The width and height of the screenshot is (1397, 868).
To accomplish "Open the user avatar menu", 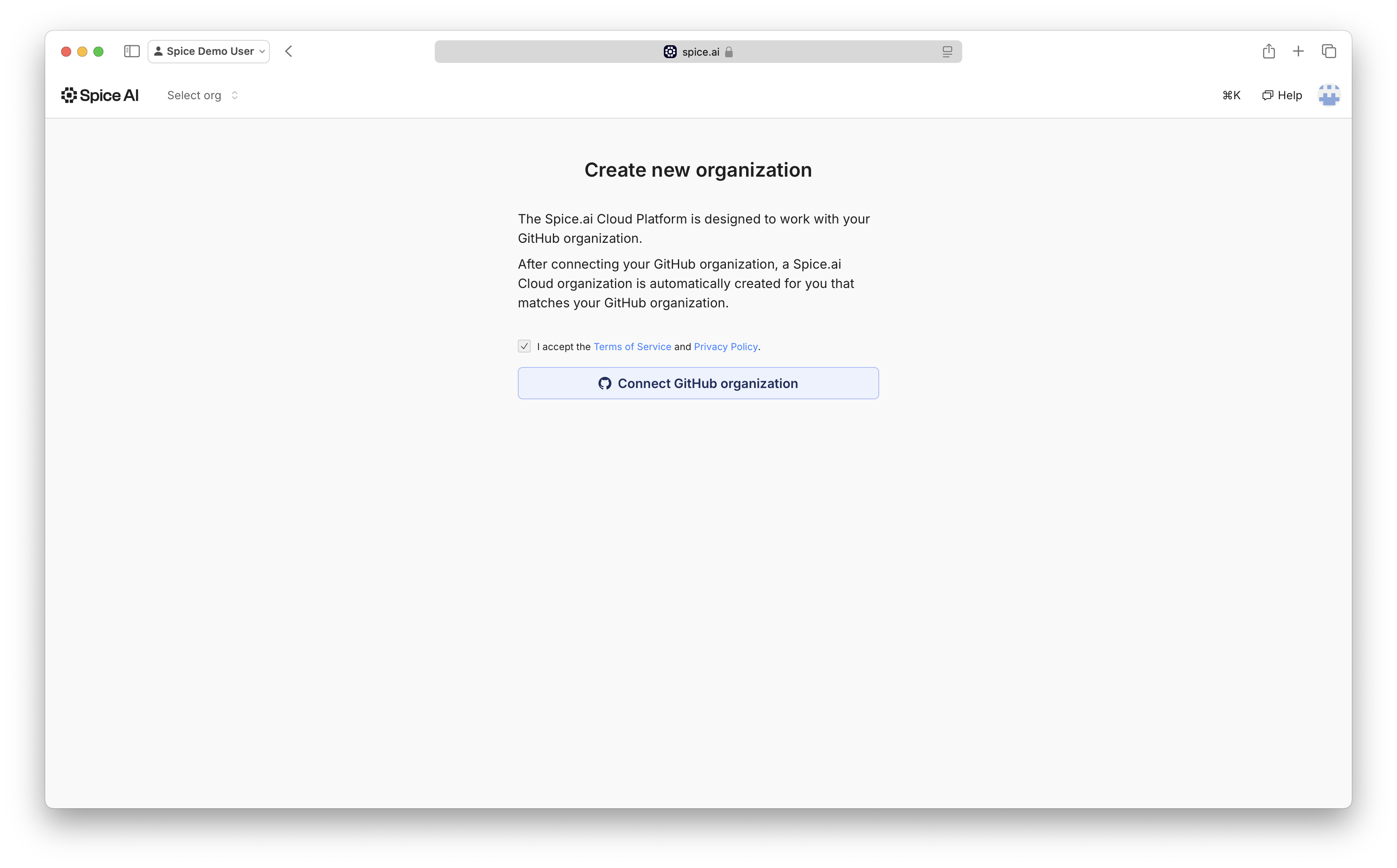I will [1329, 95].
